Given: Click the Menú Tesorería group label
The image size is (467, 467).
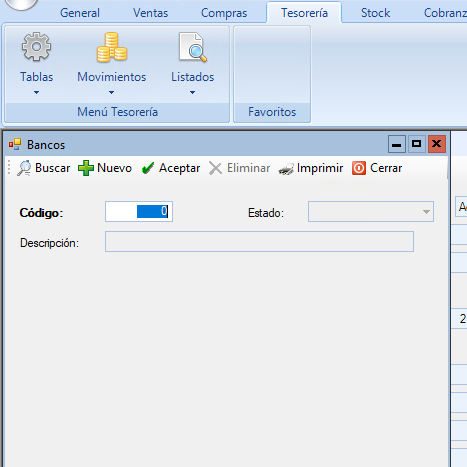Looking at the screenshot, I should pyautogui.click(x=117, y=112).
